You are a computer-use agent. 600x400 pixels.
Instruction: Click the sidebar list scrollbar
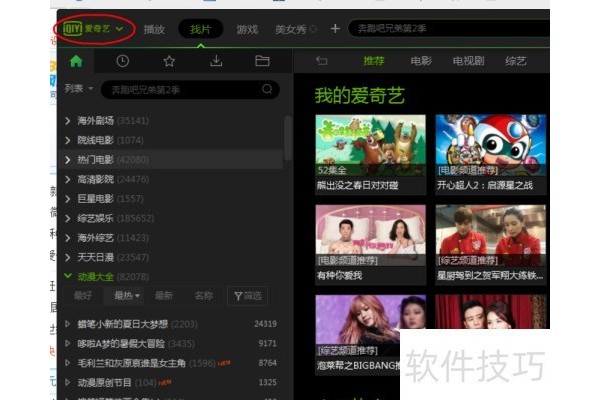point(288,139)
